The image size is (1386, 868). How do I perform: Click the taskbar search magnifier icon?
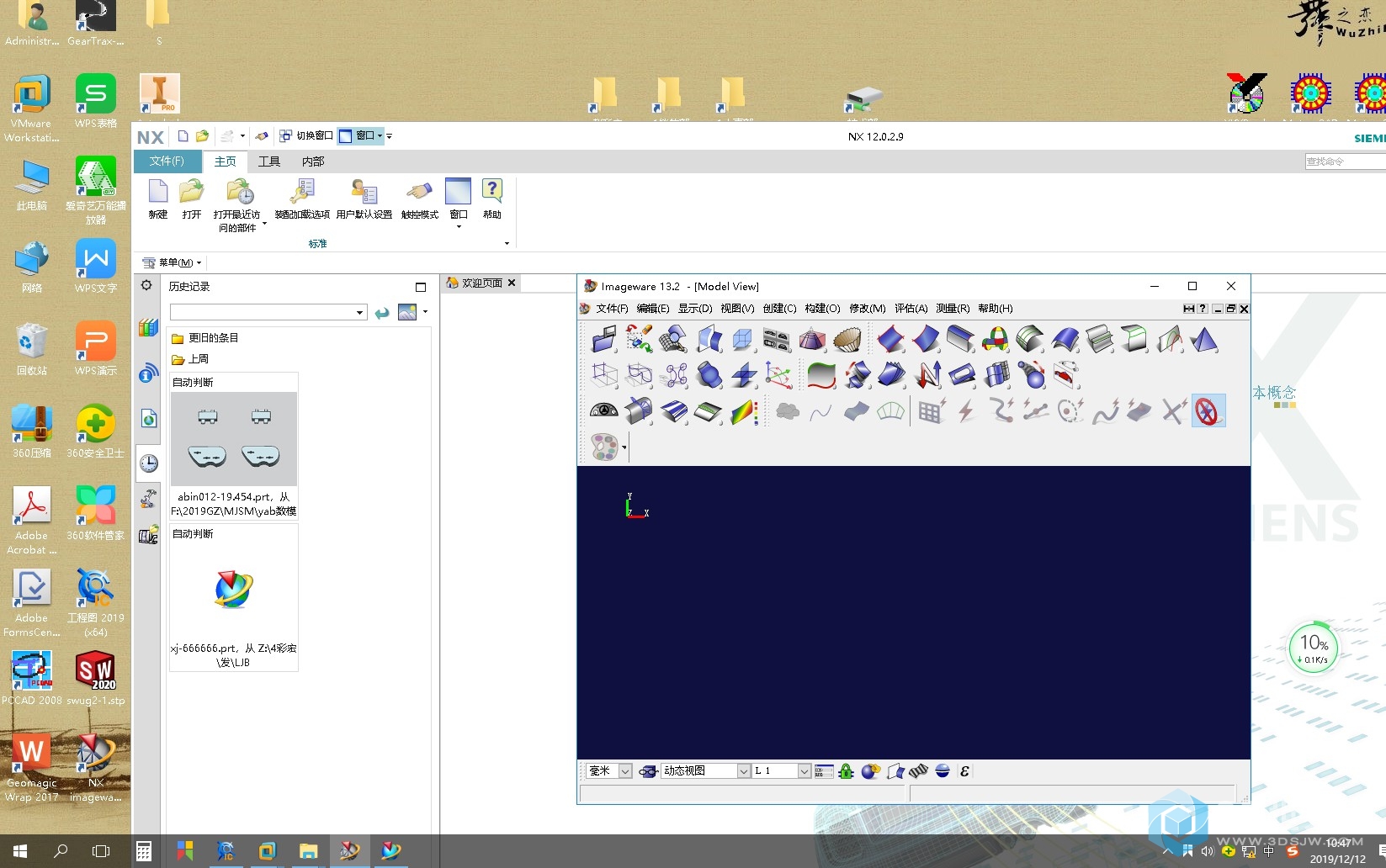point(61,851)
